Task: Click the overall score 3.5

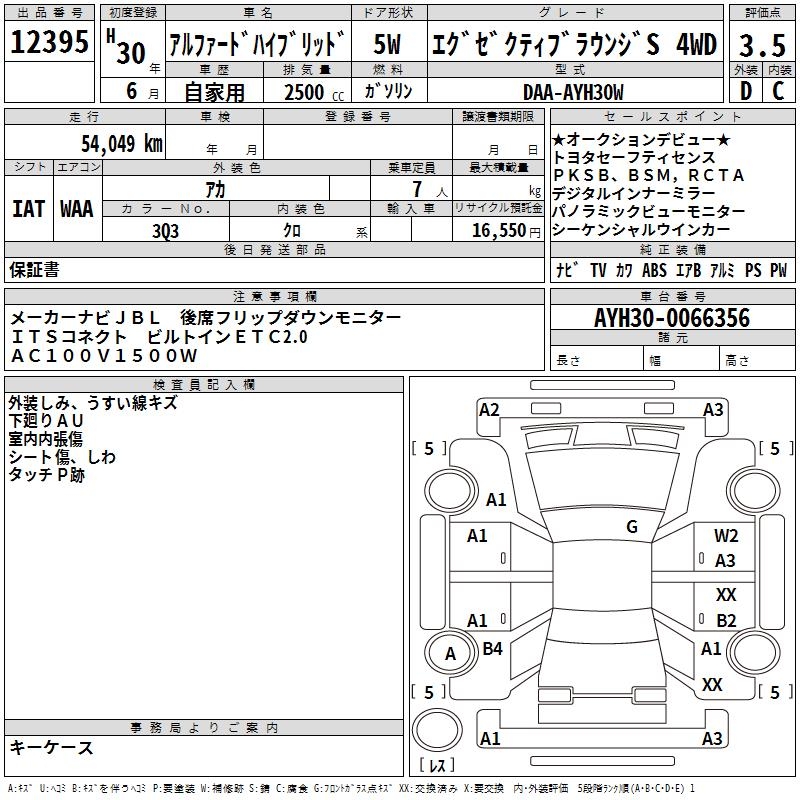Action: coord(762,45)
